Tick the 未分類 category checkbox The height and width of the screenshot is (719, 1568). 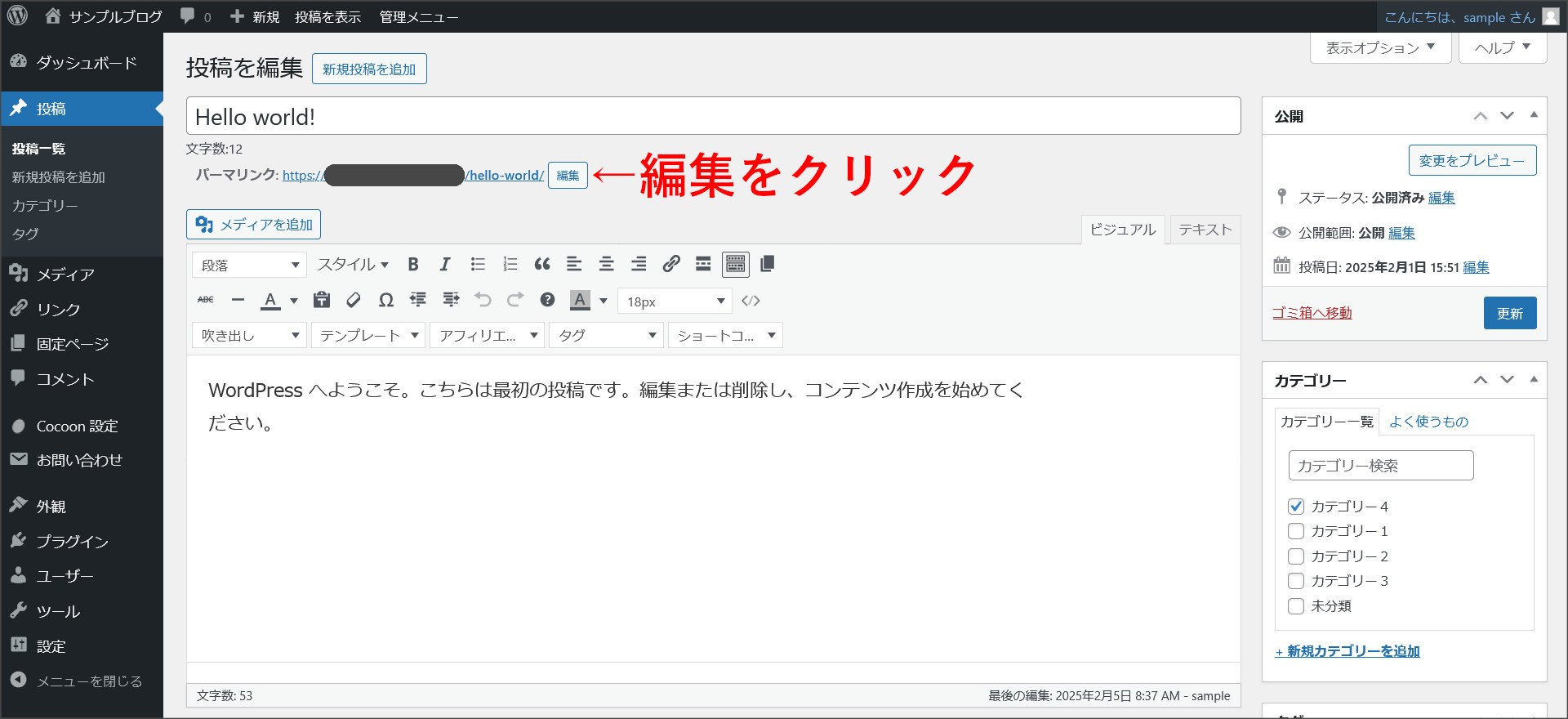coord(1296,606)
